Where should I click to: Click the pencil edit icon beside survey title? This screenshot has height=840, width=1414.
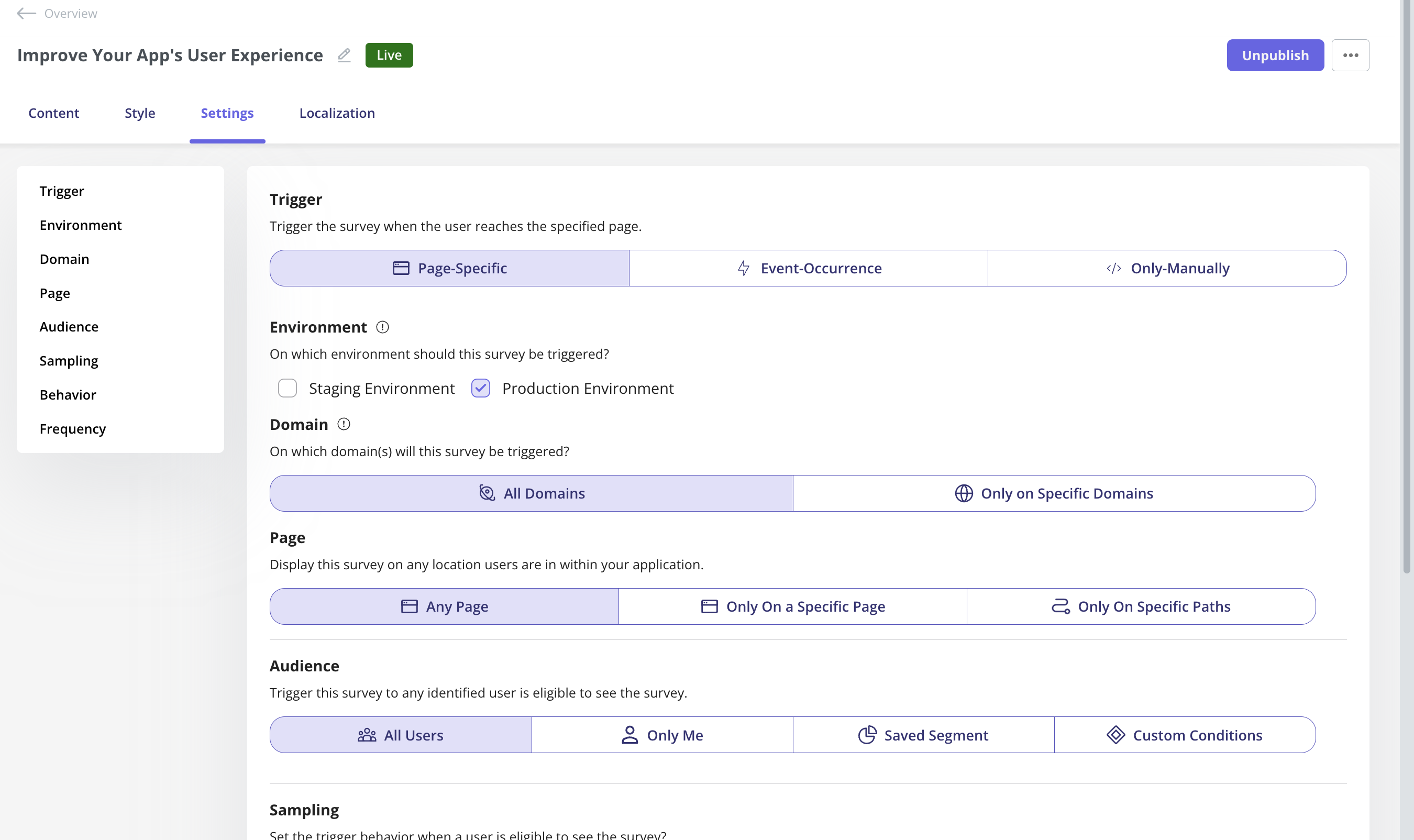point(344,55)
